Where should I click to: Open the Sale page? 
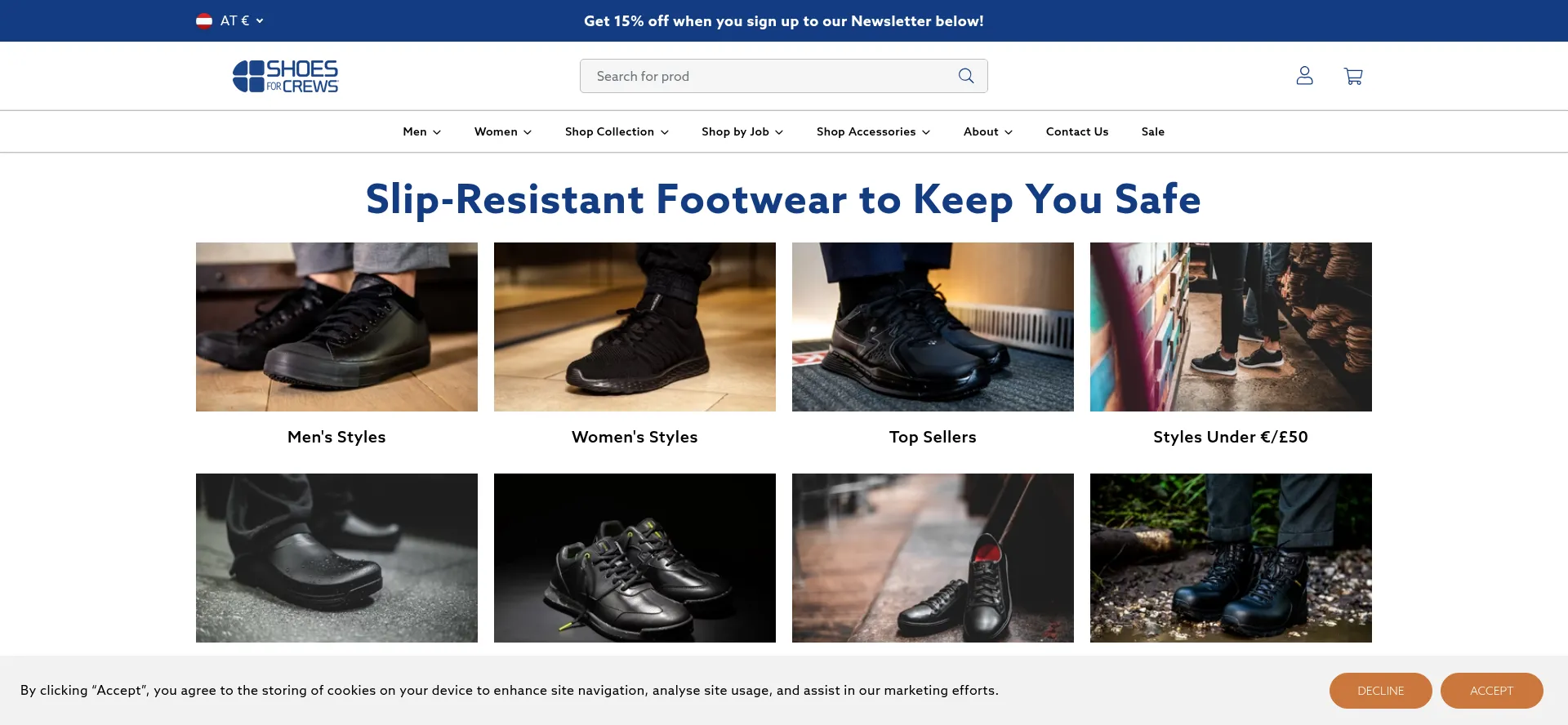coord(1152,131)
